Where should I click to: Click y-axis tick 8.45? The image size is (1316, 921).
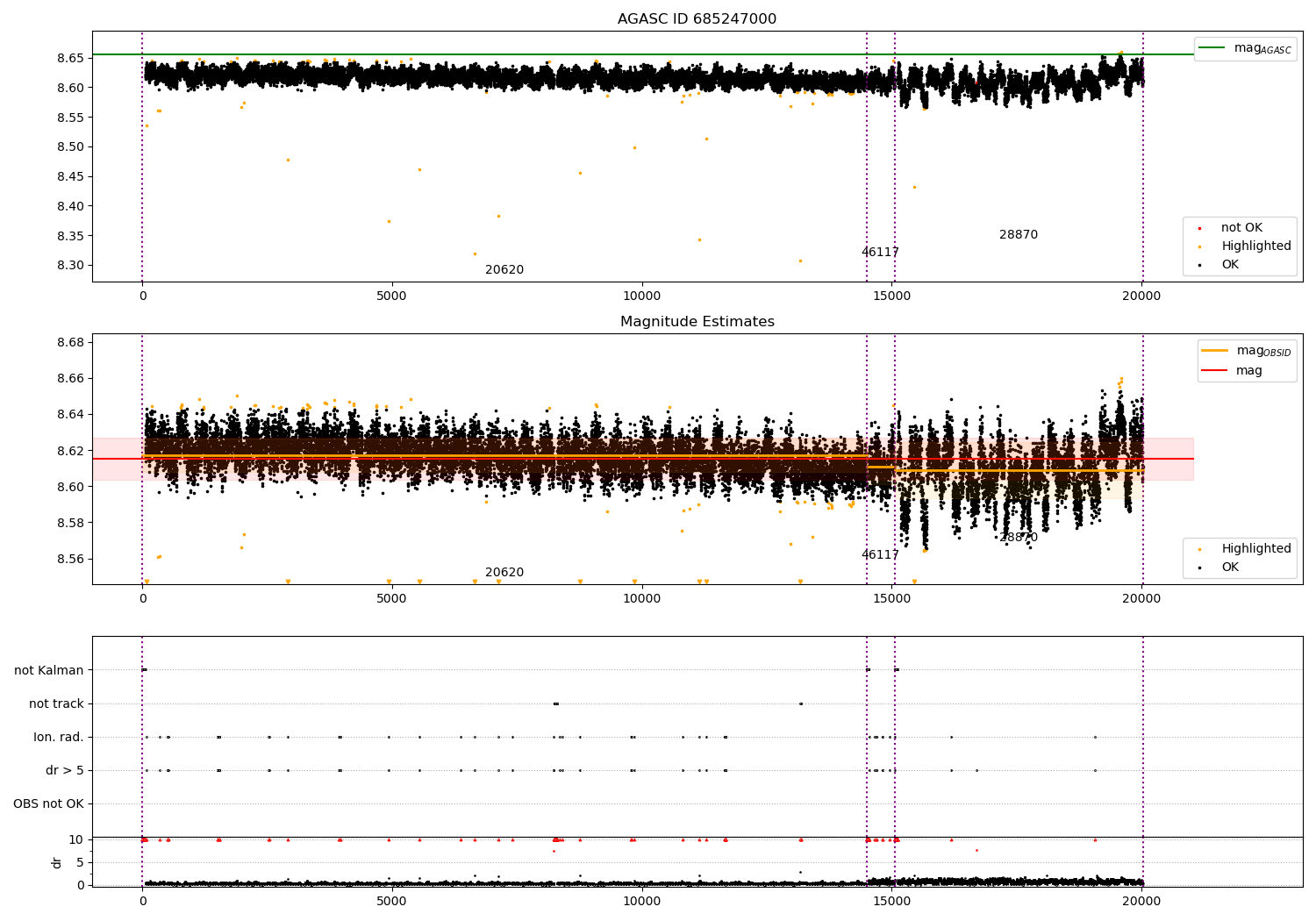[70, 177]
